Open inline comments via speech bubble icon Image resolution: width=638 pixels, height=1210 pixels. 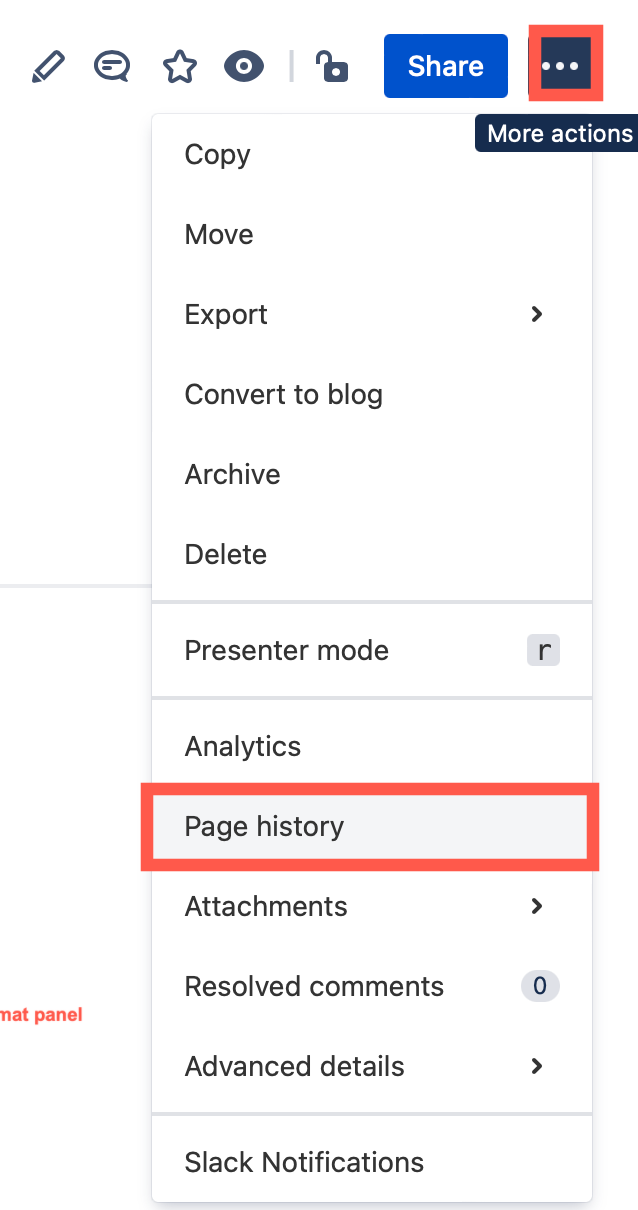point(111,66)
